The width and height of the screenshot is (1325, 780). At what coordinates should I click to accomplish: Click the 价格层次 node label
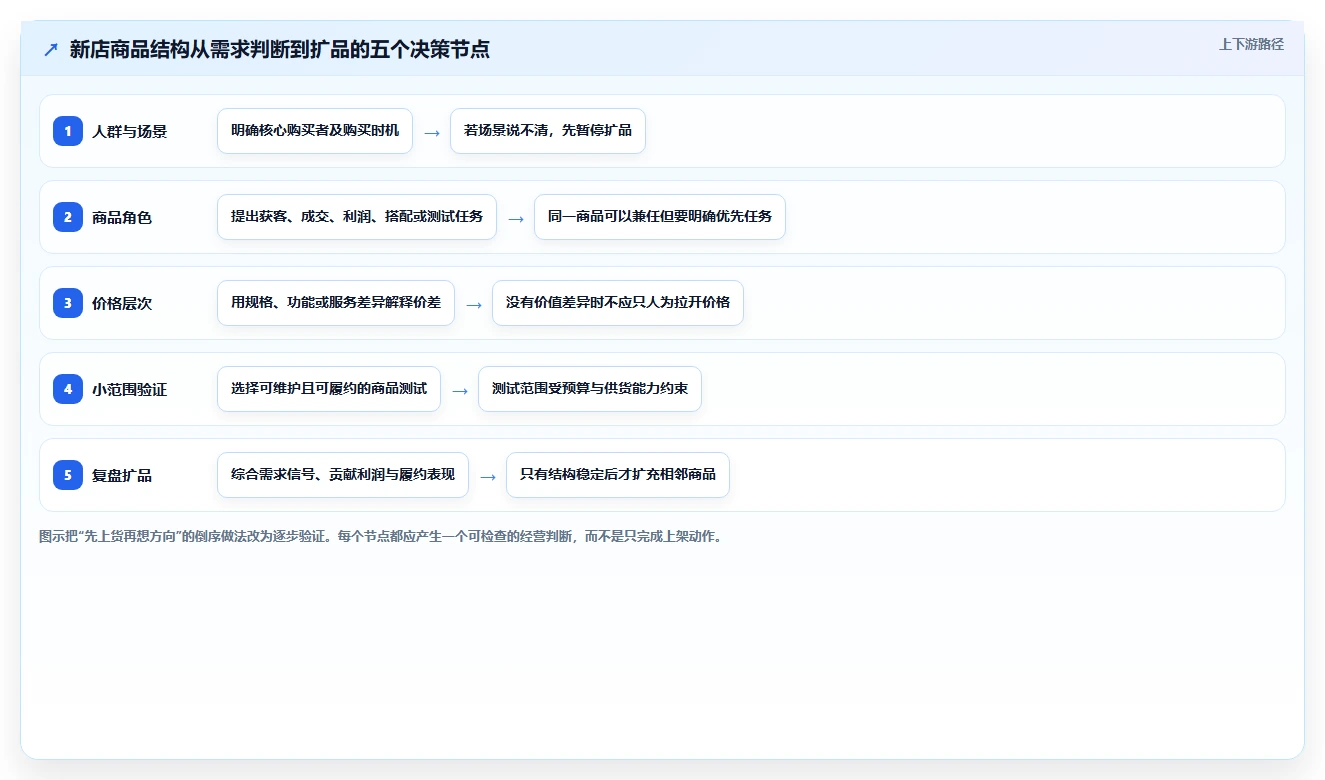coord(122,303)
